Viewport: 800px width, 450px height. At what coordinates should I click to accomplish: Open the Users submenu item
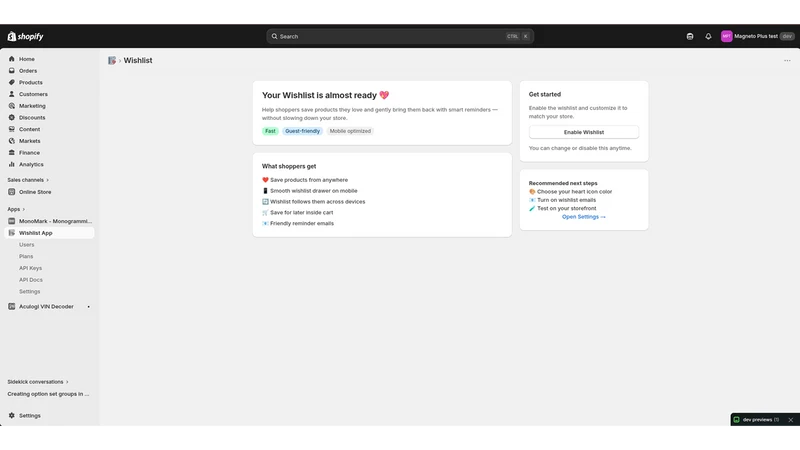point(27,244)
